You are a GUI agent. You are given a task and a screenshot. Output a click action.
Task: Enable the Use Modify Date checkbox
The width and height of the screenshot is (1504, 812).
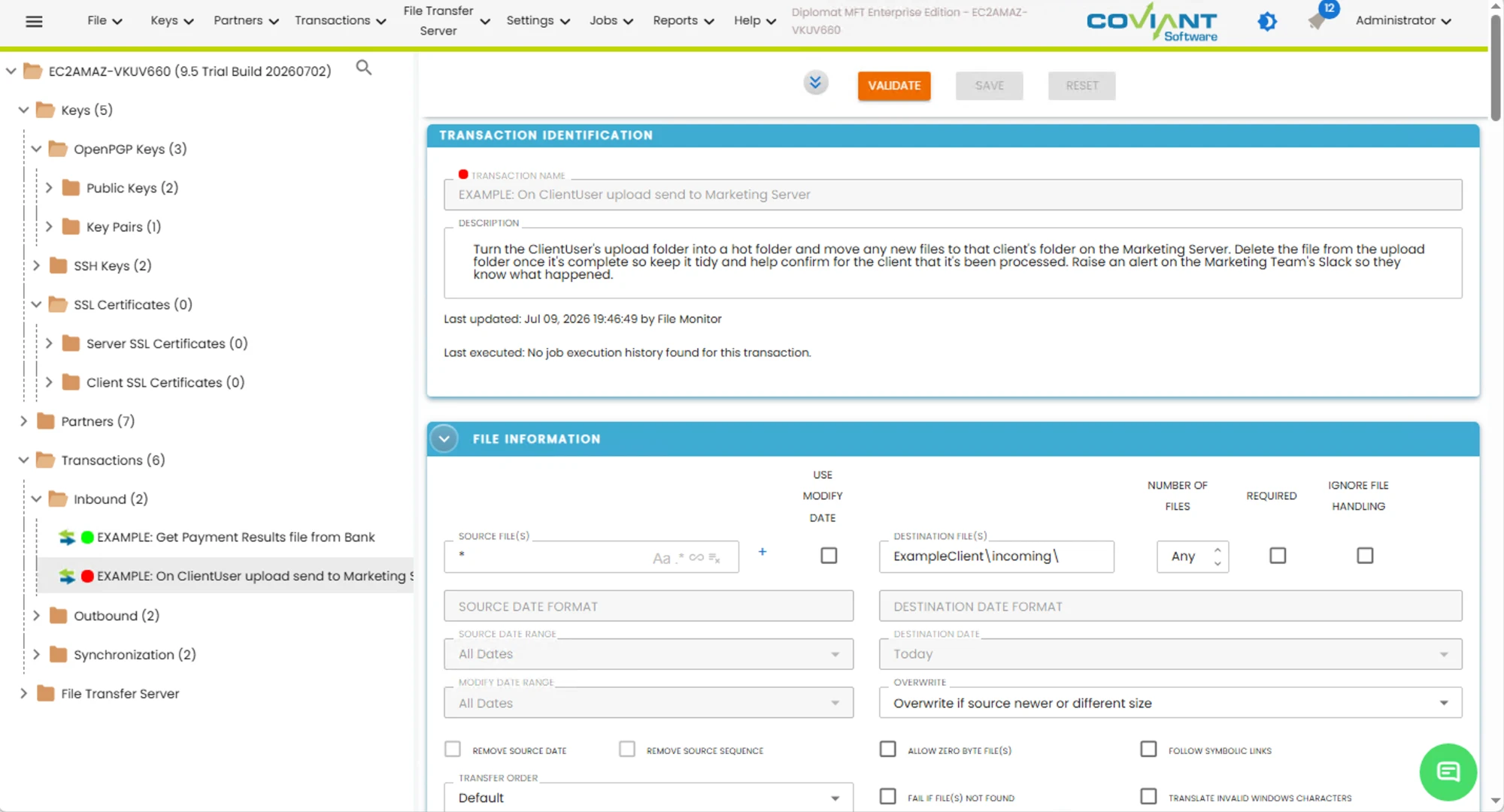tap(829, 556)
